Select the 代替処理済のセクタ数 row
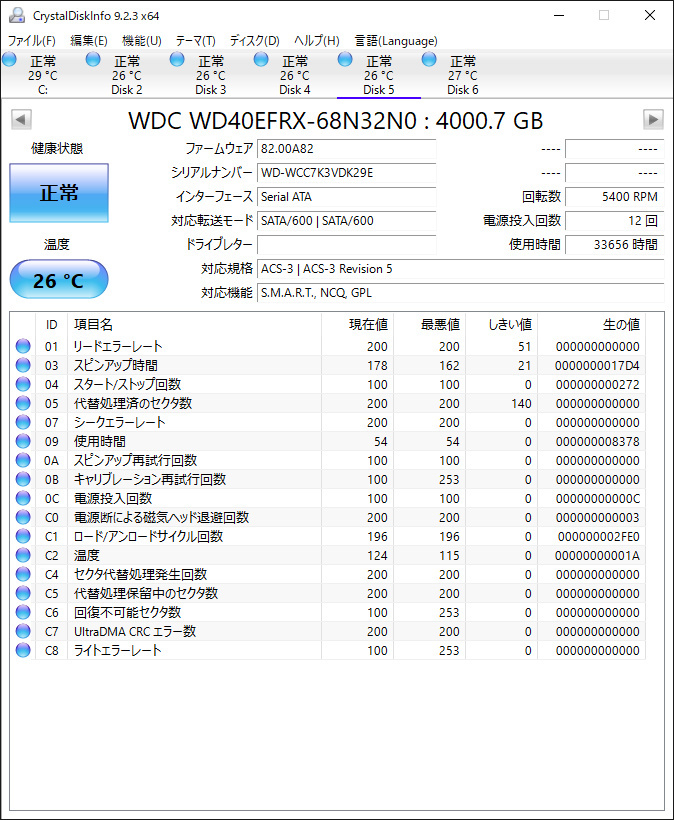Screen dimensions: 674x820 [x=328, y=403]
